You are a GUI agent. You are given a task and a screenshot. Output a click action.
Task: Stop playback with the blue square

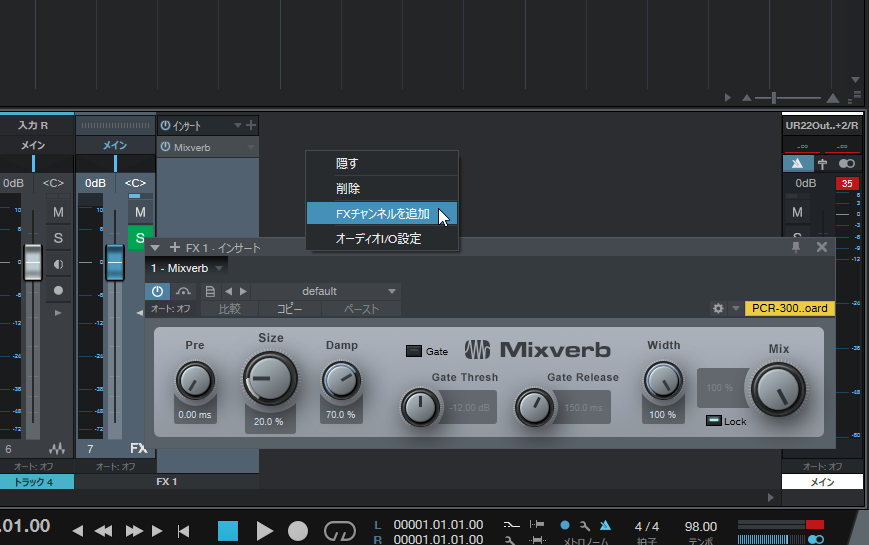coord(228,531)
